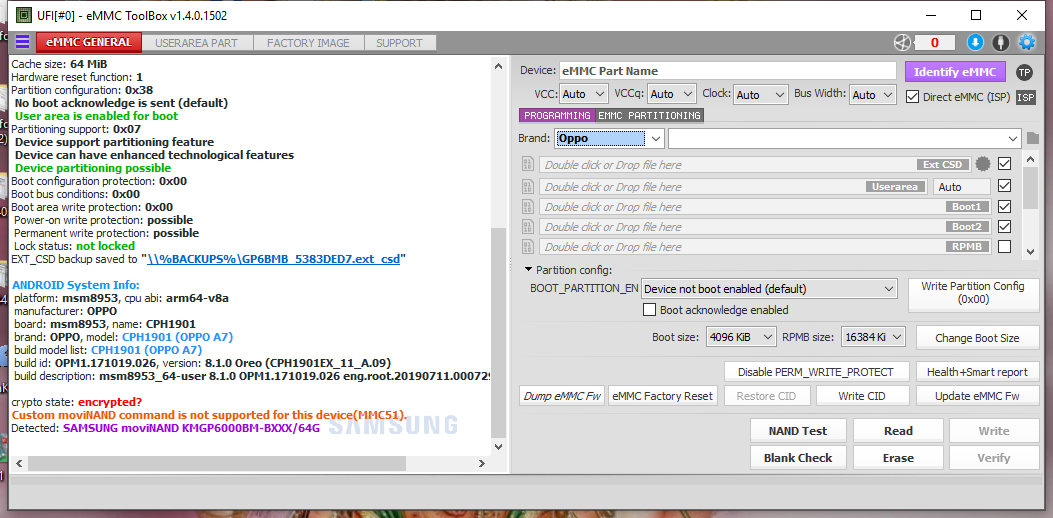Click the Erase button
The height and width of the screenshot is (518, 1053).
click(898, 458)
